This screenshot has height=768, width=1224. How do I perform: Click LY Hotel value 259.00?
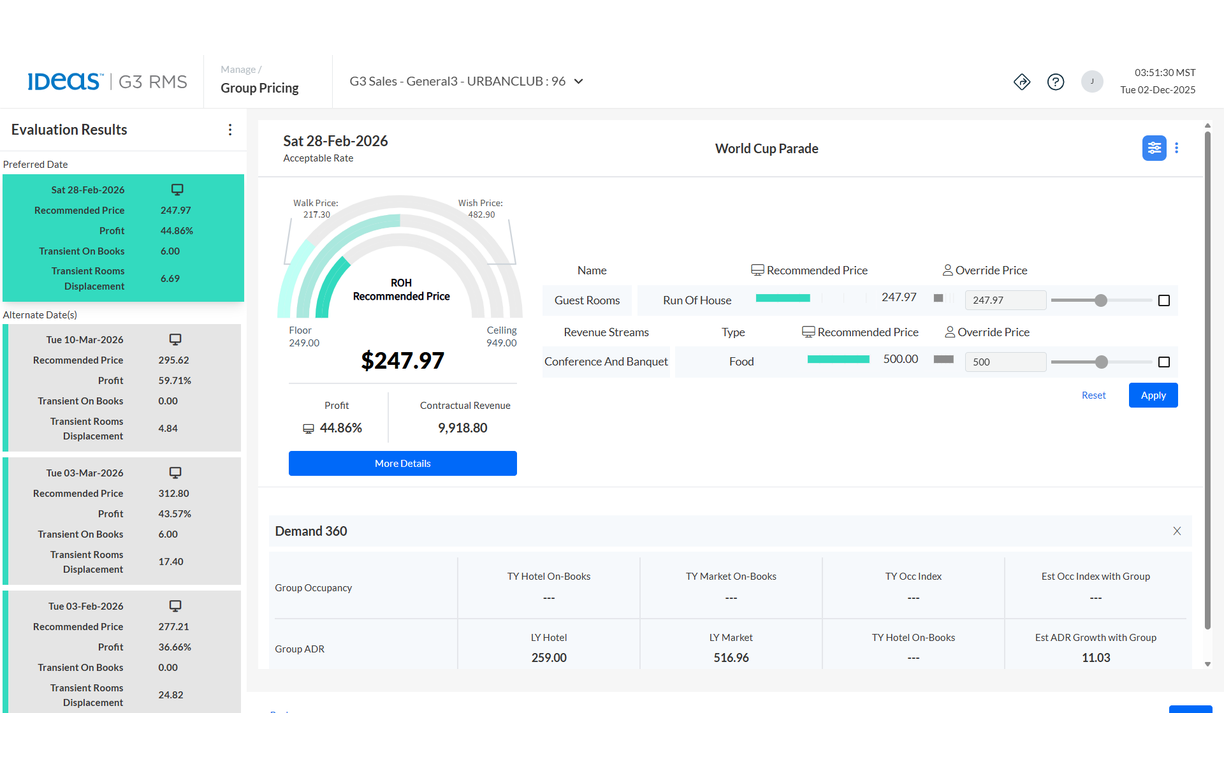549,658
